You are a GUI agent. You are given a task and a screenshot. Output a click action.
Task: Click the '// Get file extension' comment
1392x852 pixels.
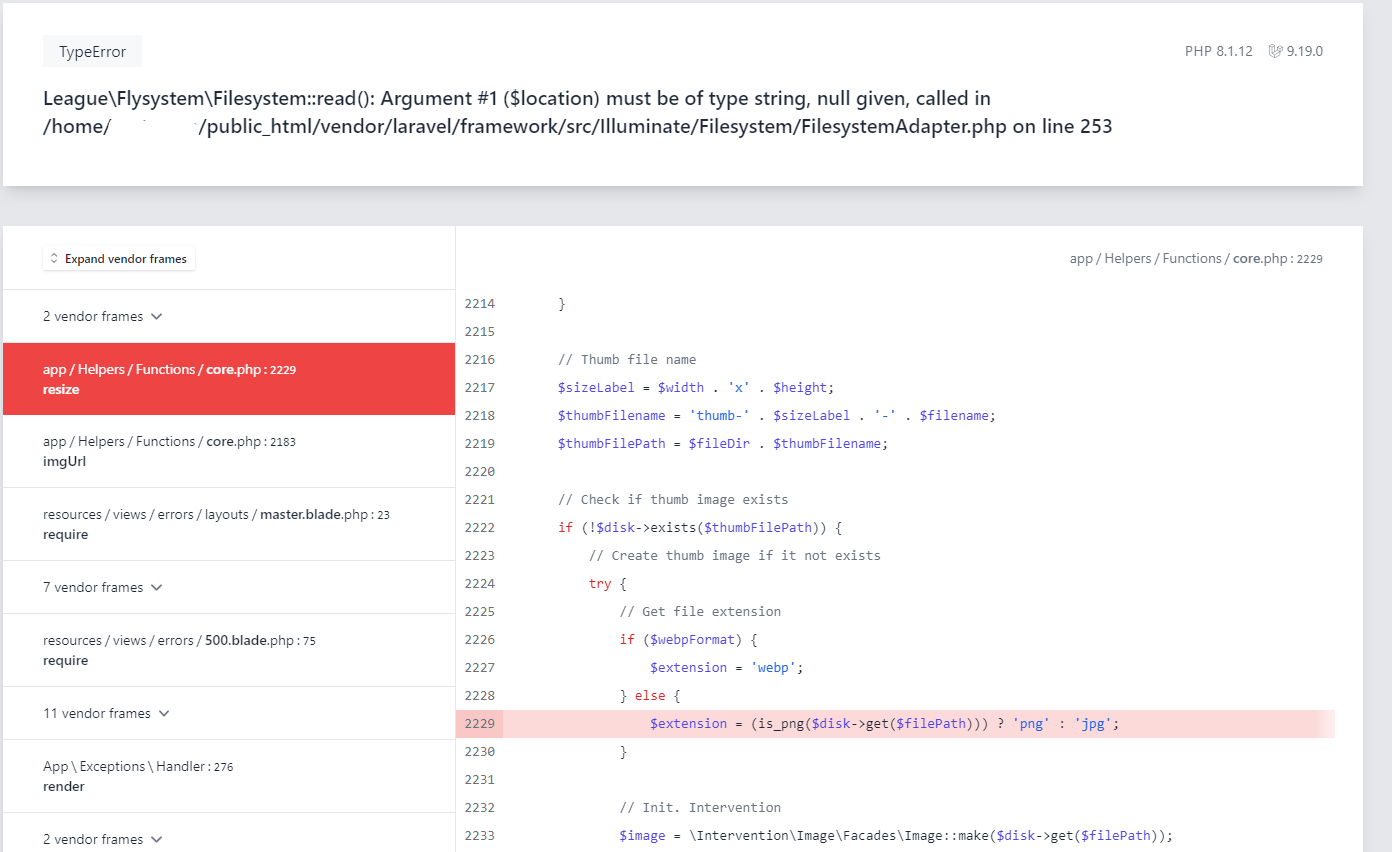(x=700, y=611)
